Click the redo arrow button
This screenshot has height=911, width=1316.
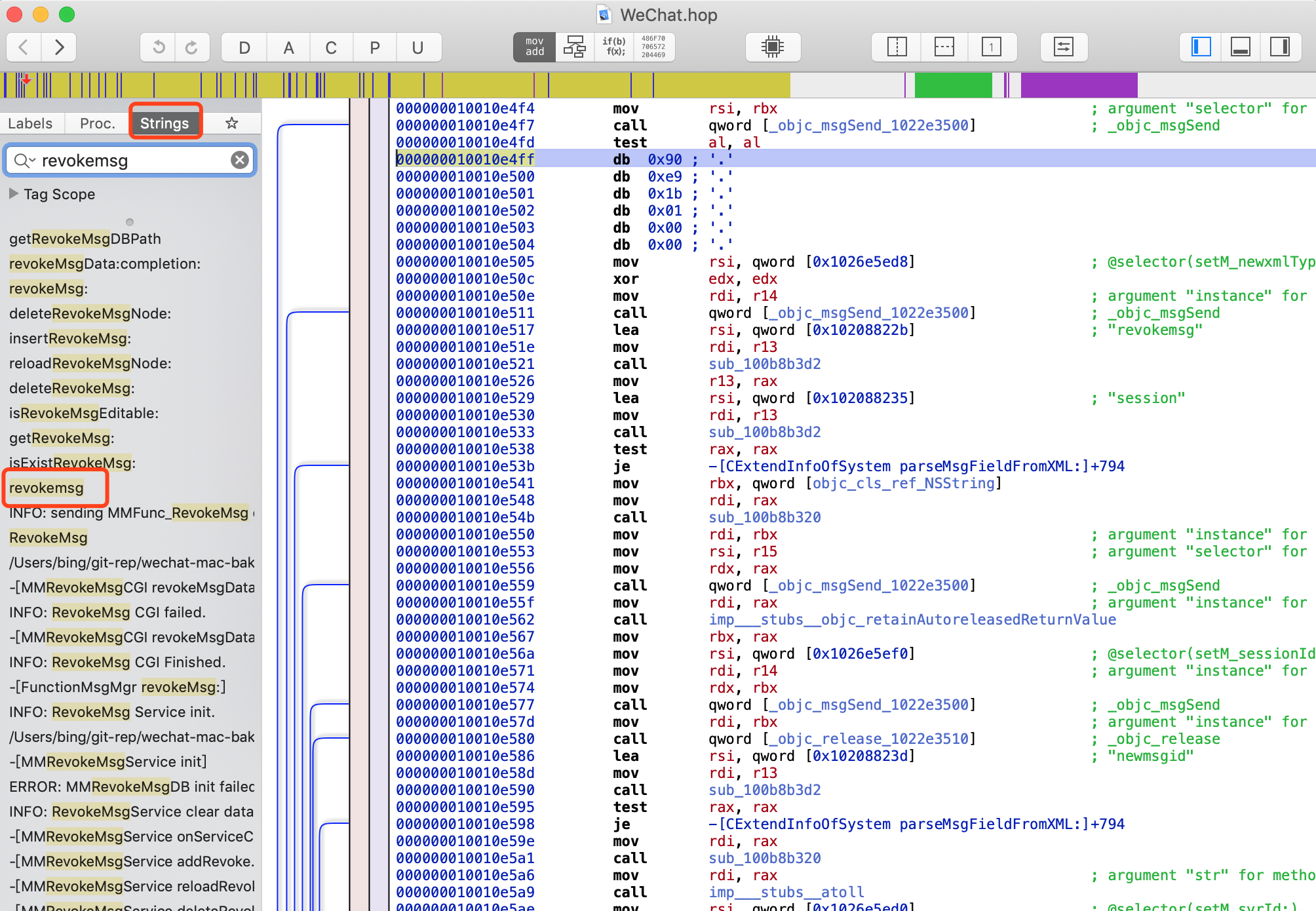[x=192, y=47]
